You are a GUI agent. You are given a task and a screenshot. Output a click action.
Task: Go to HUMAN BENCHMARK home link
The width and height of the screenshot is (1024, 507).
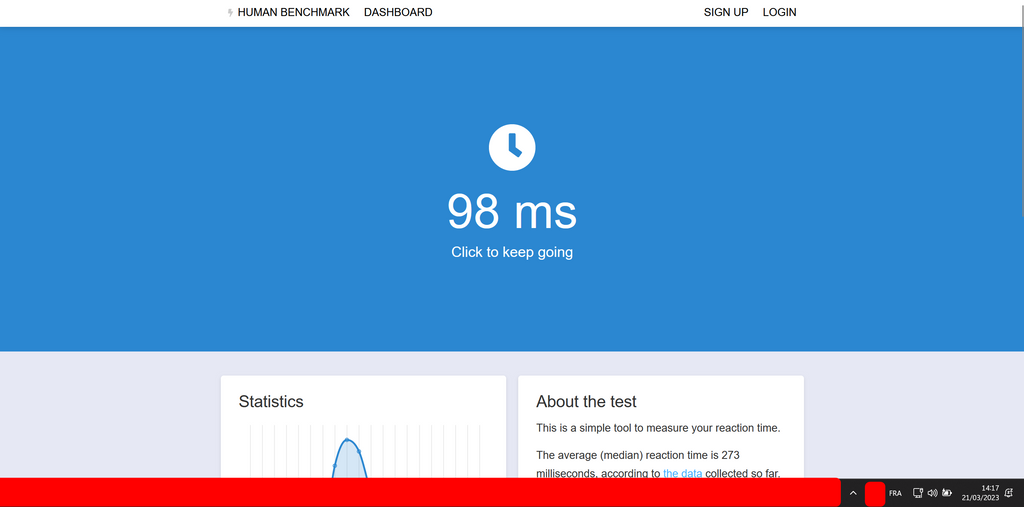293,13
